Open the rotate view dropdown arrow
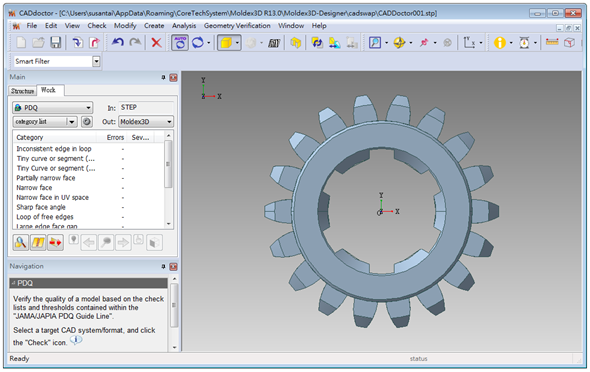 (x=208, y=43)
